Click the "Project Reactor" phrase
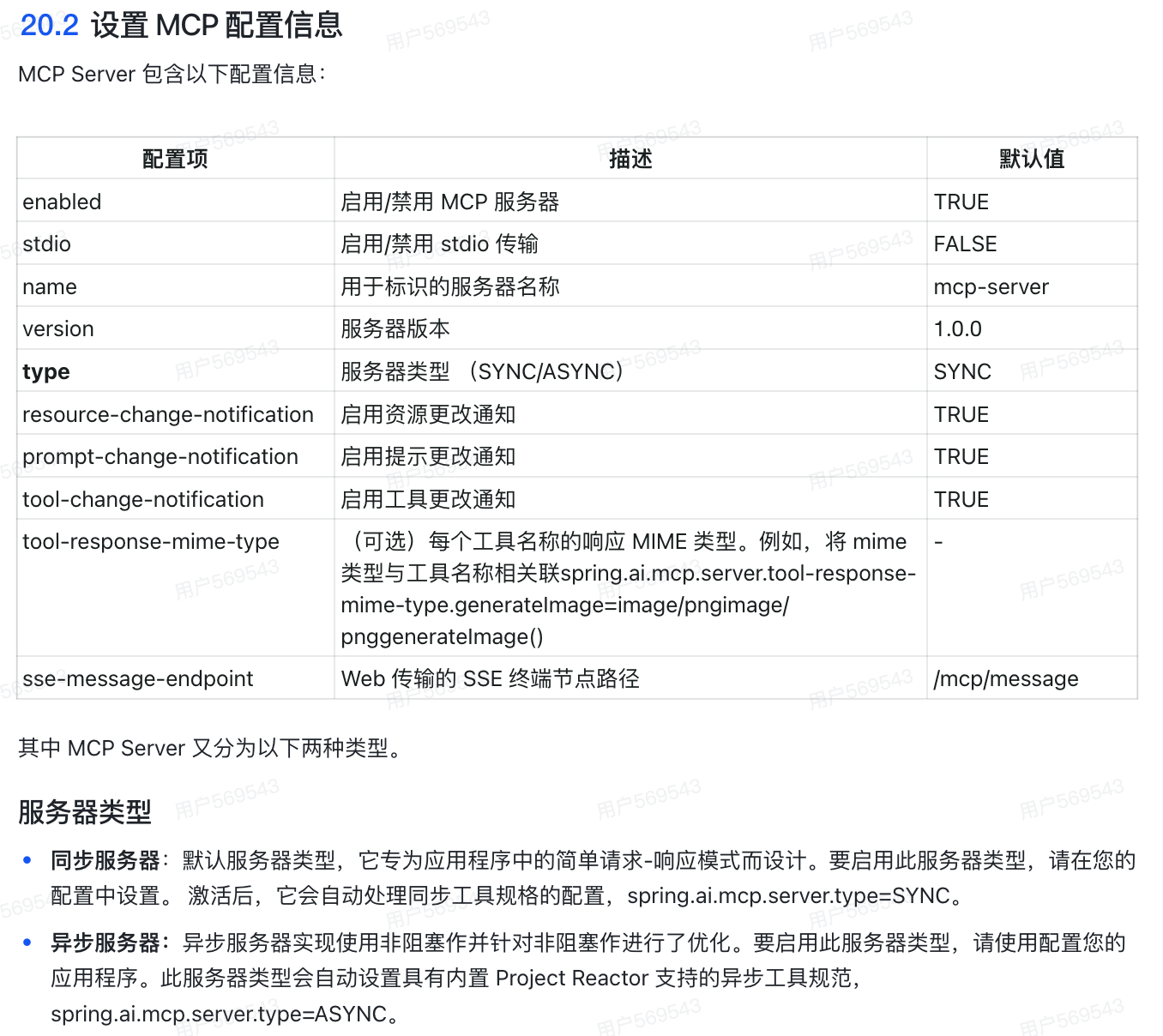 point(572,979)
